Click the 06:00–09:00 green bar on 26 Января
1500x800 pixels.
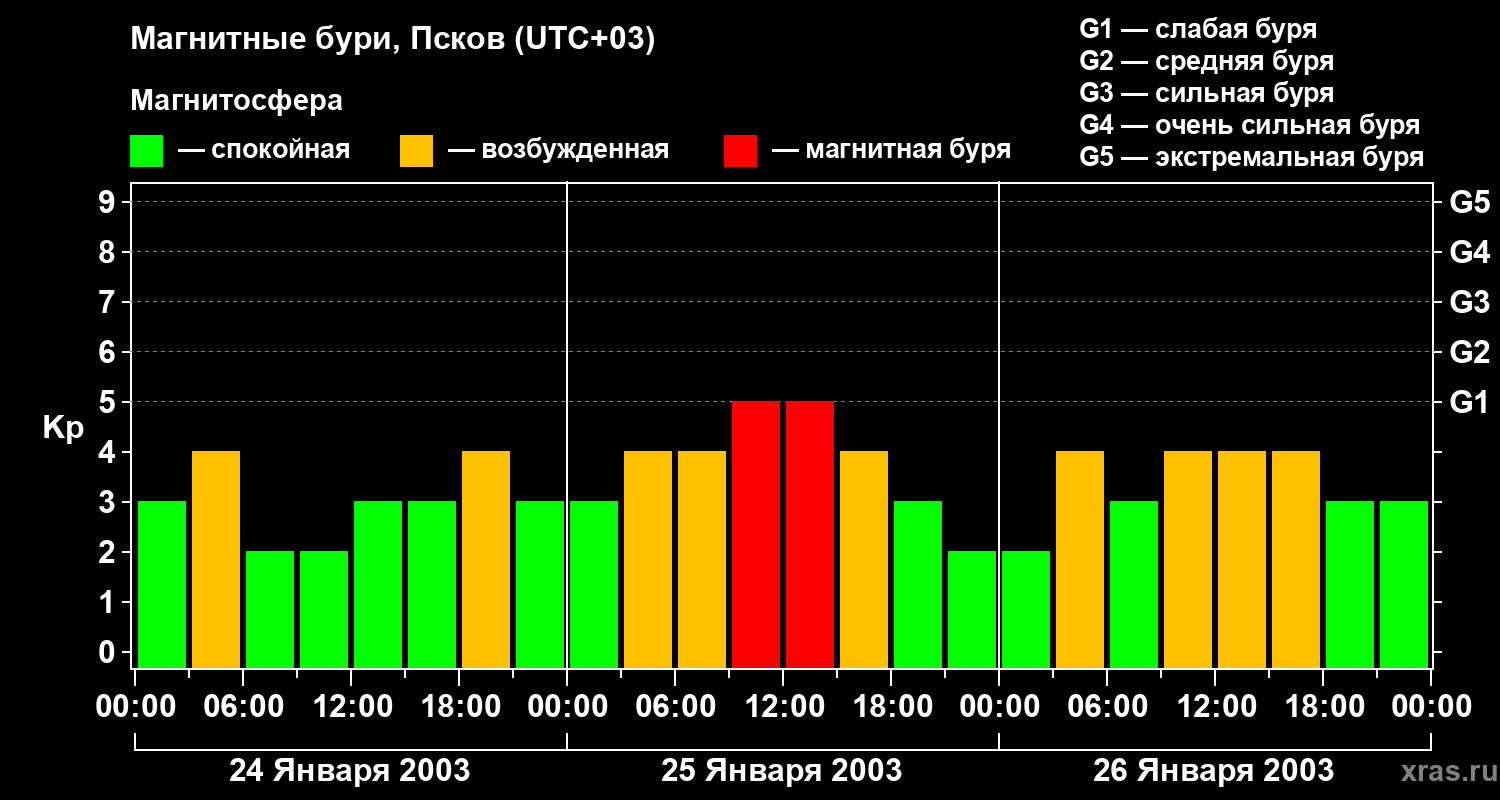click(x=1134, y=584)
